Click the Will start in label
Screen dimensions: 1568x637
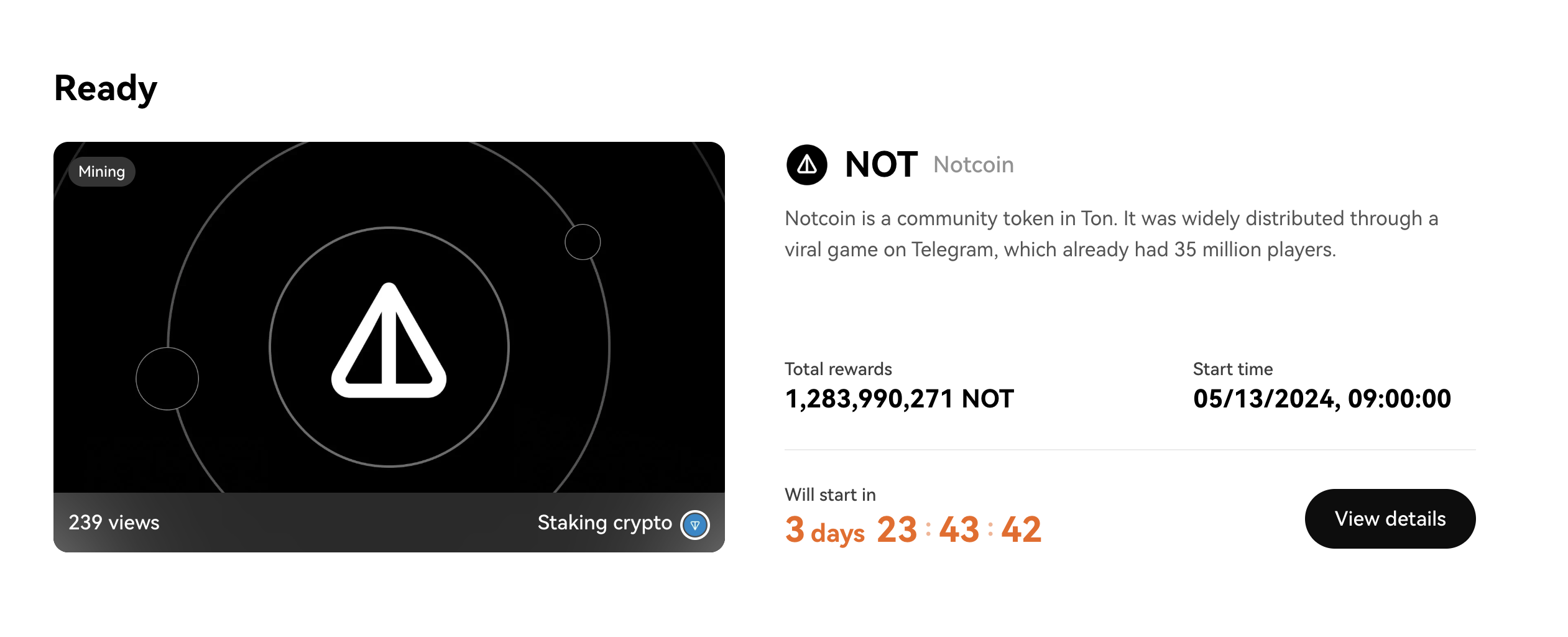(x=830, y=495)
